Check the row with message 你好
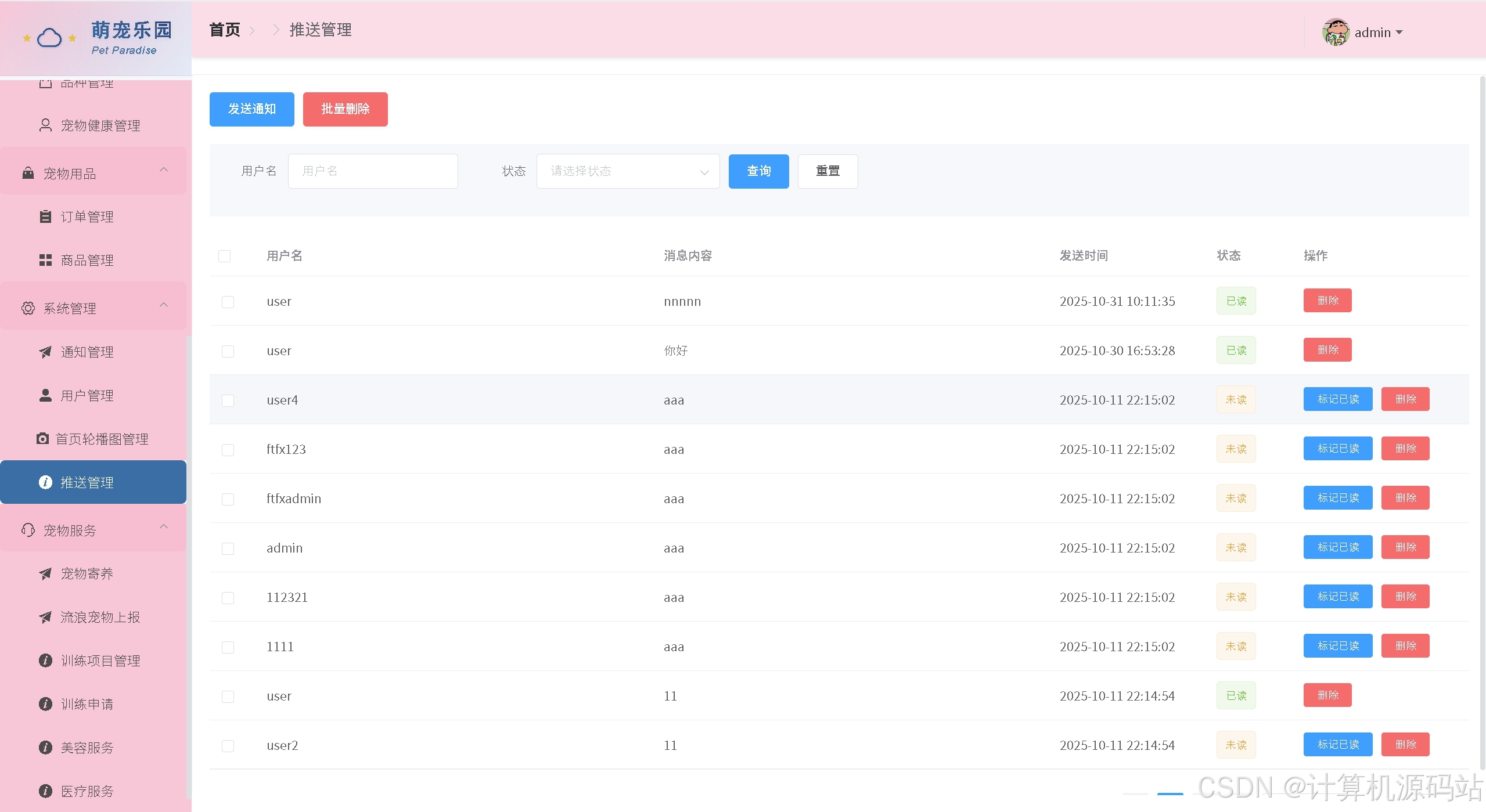Viewport: 1486px width, 812px height. point(228,351)
